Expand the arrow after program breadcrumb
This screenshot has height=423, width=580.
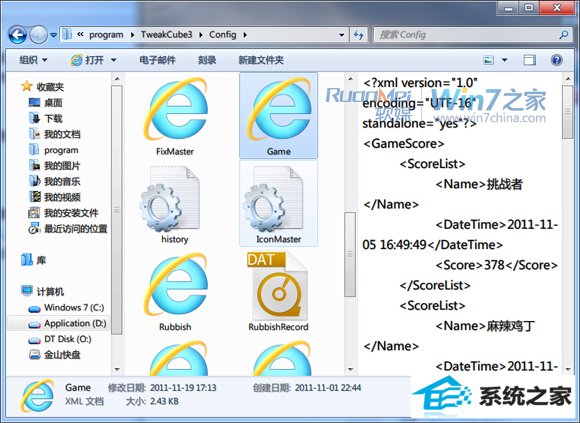coord(132,35)
